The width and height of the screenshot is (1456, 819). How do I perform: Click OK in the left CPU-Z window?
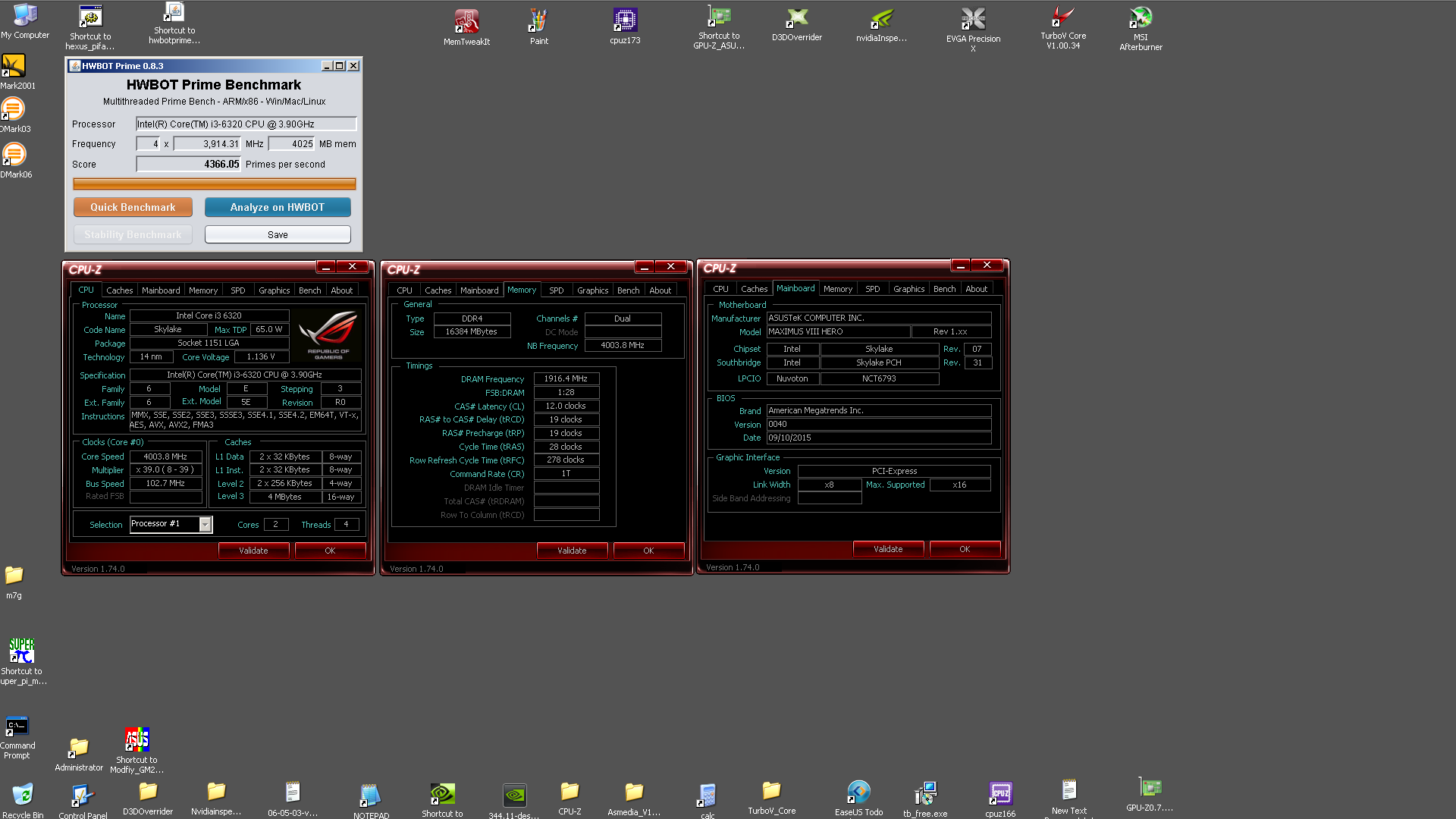(x=330, y=551)
